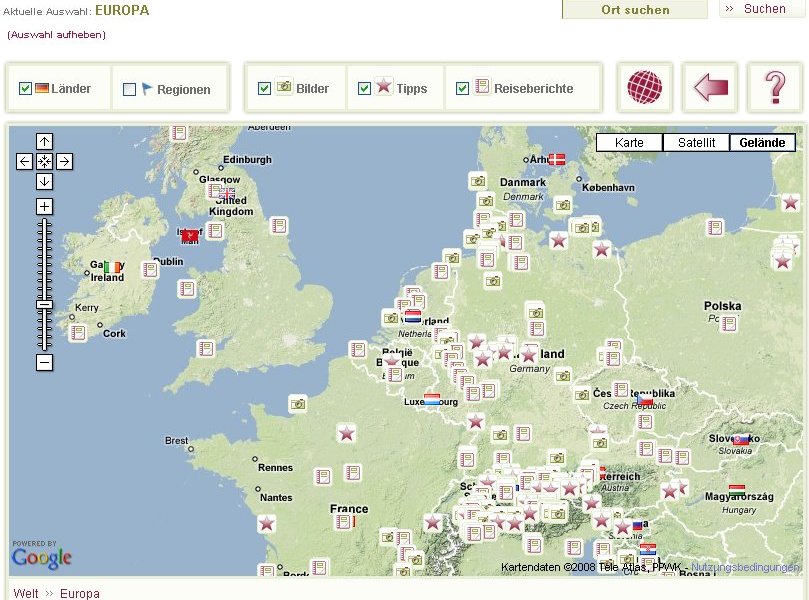Open help with the question mark icon
The image size is (809, 600).
775,88
